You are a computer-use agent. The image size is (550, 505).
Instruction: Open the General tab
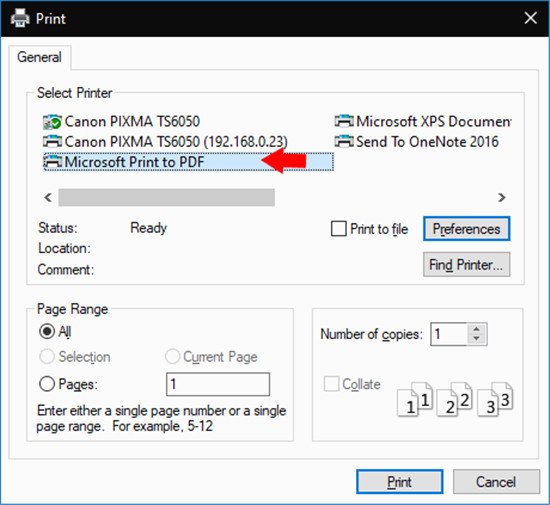point(40,57)
